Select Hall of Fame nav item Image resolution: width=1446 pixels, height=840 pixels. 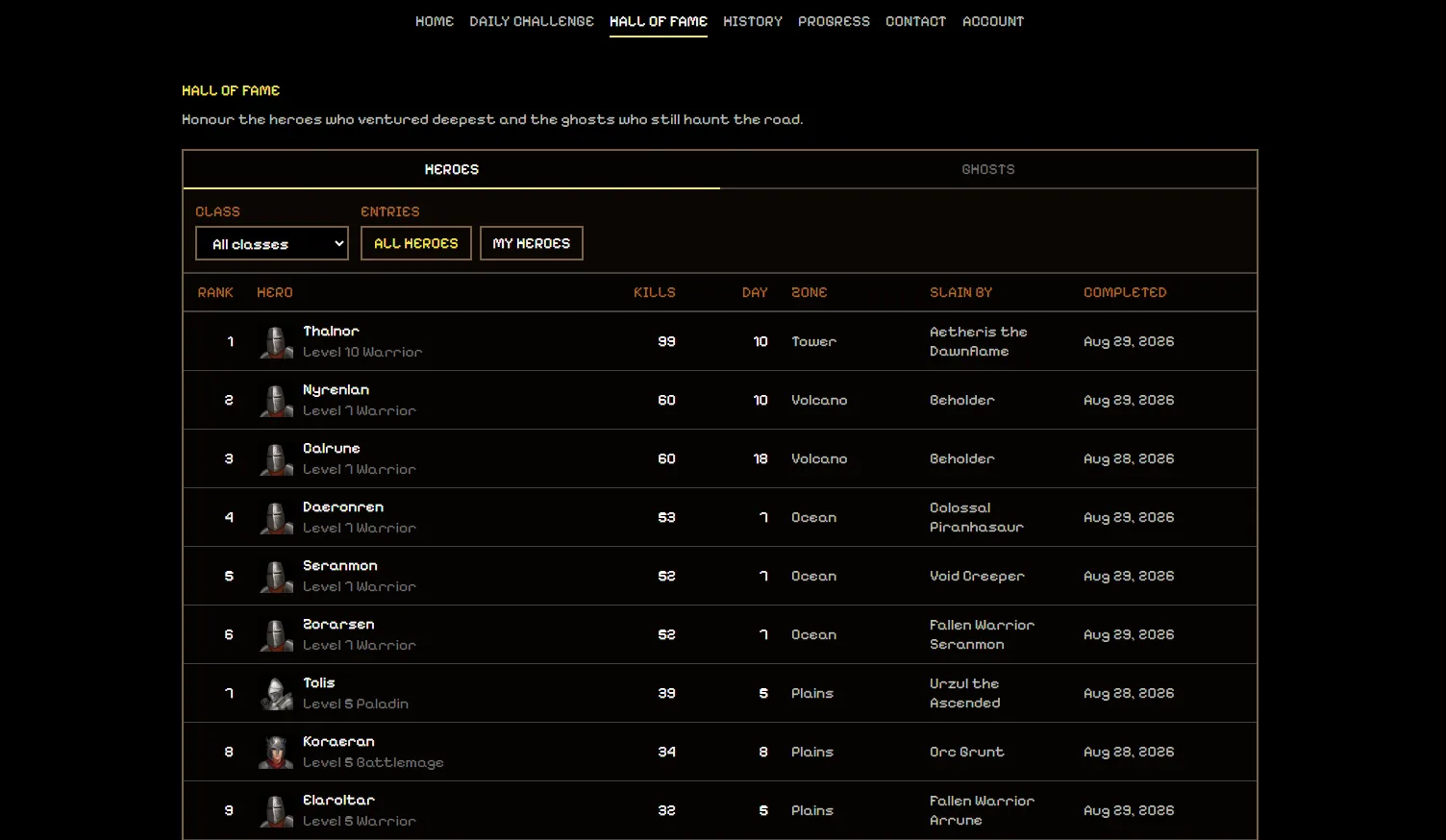659,21
